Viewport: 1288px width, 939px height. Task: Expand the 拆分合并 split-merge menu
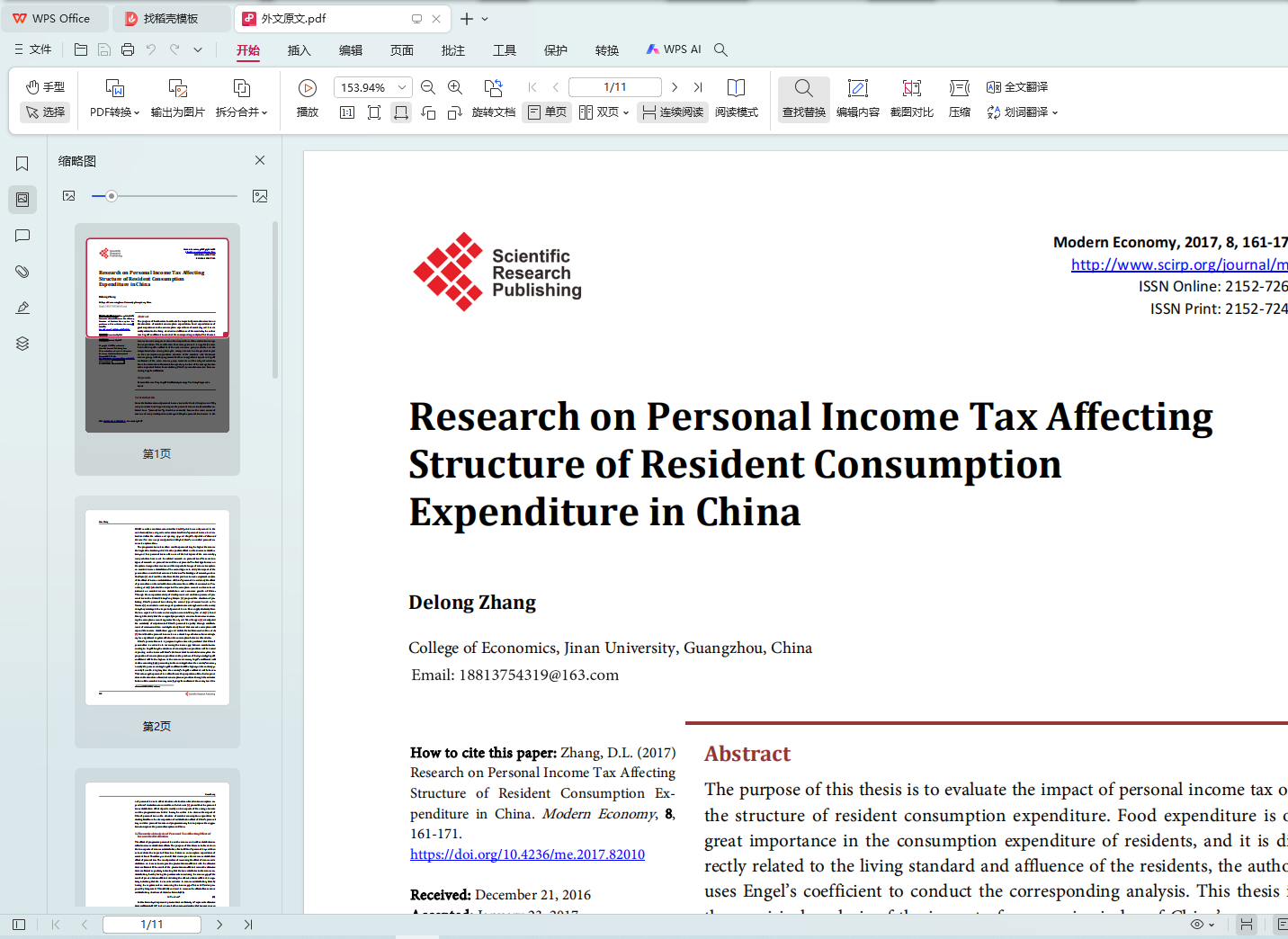tap(242, 112)
